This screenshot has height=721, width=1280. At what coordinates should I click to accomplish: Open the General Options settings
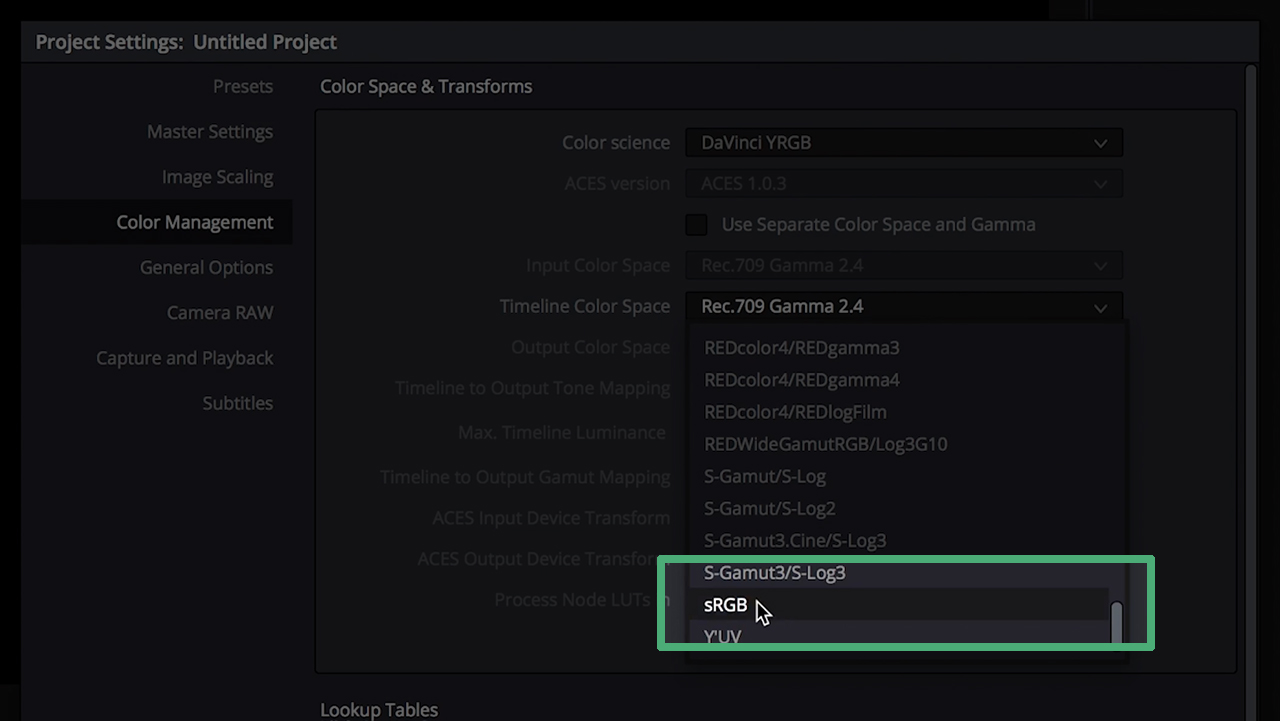pyautogui.click(x=206, y=267)
